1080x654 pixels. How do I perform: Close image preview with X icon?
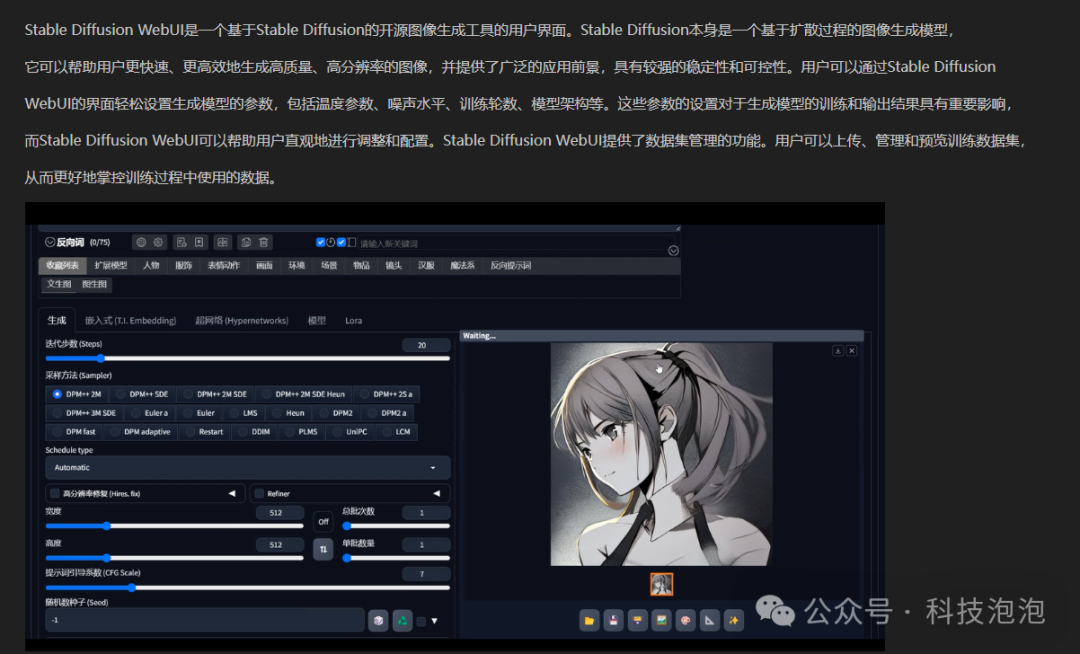tap(852, 350)
